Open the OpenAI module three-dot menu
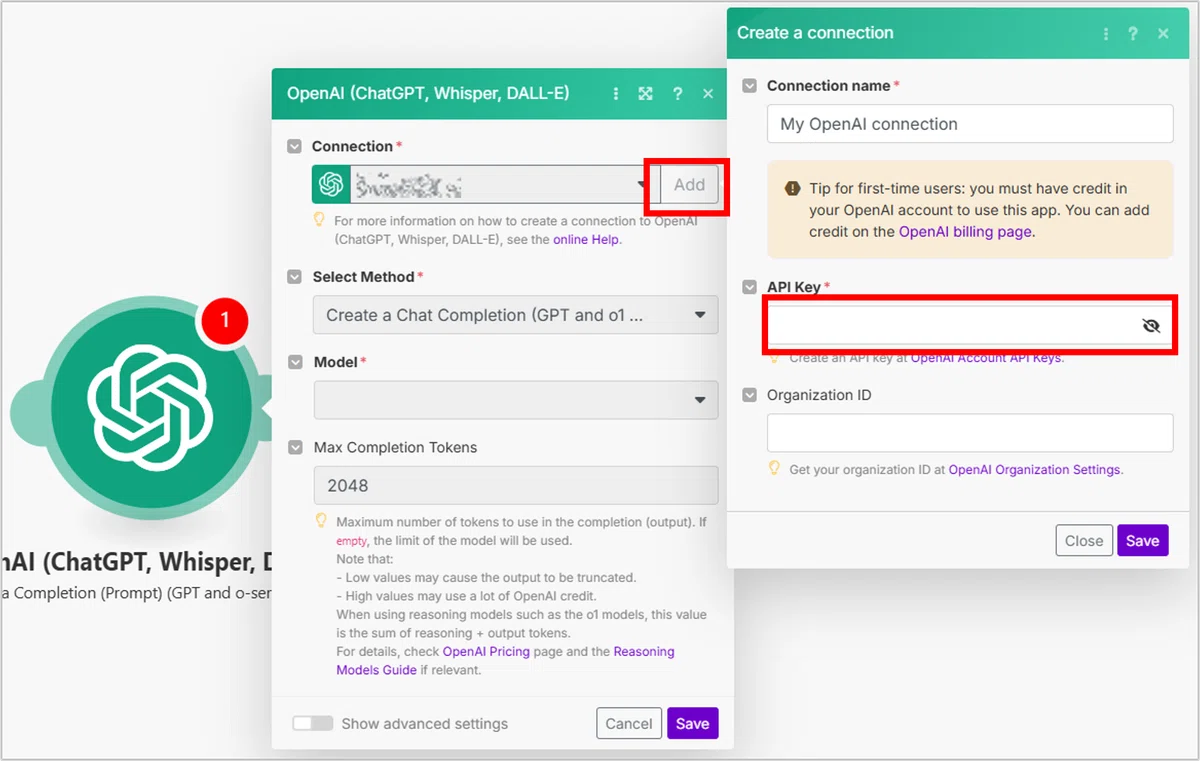Image resolution: width=1200 pixels, height=761 pixels. point(615,93)
